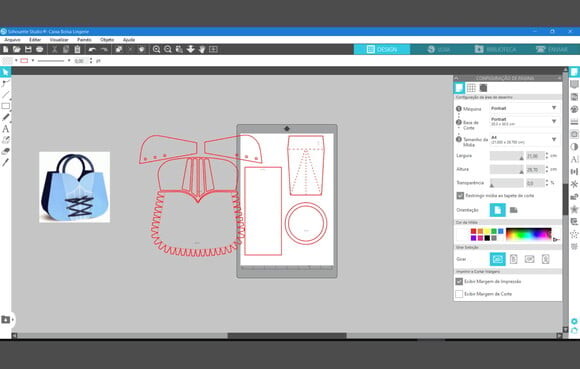Switch to the DESIGN tab
Screen dimensions: 580x369
[382, 49]
